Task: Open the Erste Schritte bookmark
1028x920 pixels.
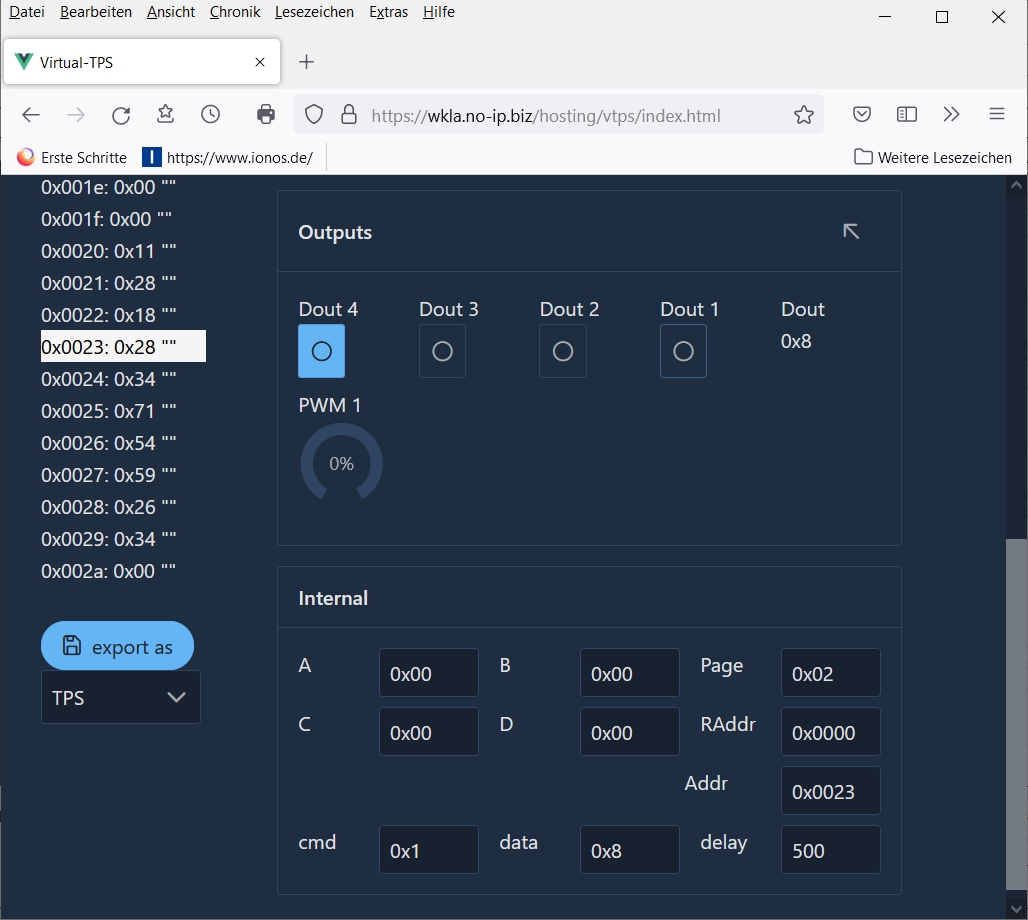Action: pos(72,157)
